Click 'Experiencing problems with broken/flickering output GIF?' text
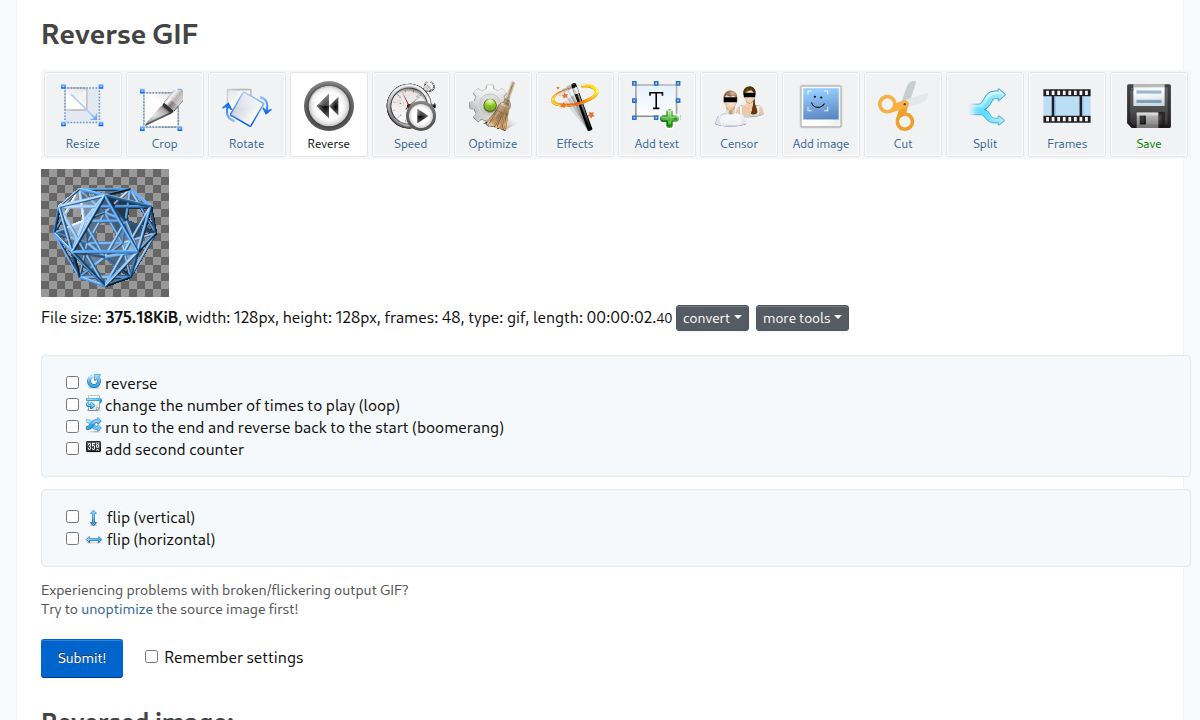1200x720 pixels. [x=225, y=590]
